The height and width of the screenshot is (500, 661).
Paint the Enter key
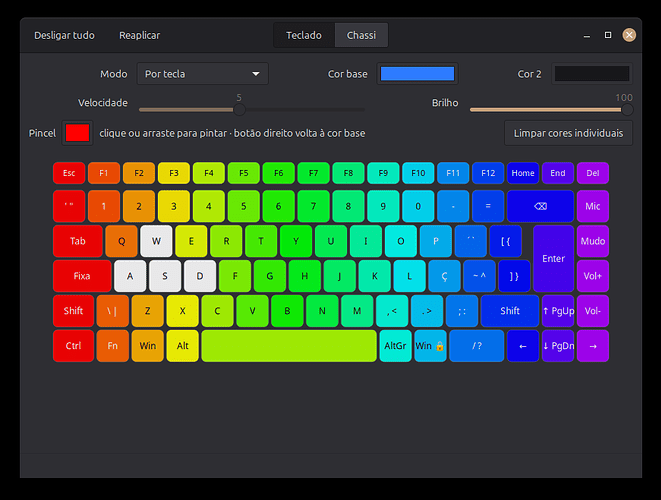click(554, 258)
